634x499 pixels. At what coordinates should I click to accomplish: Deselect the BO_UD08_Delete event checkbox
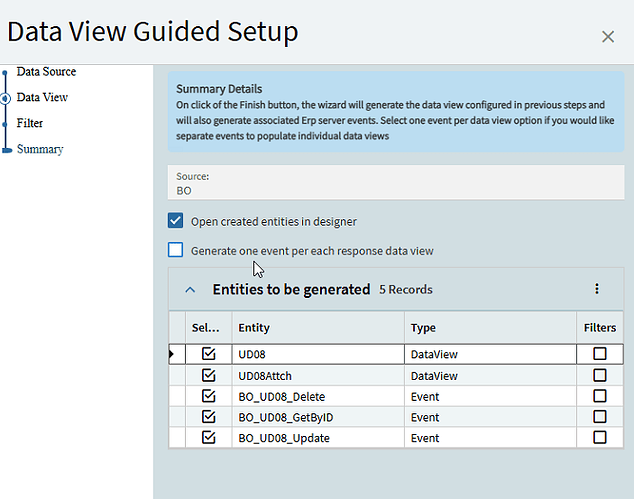pyautogui.click(x=208, y=396)
